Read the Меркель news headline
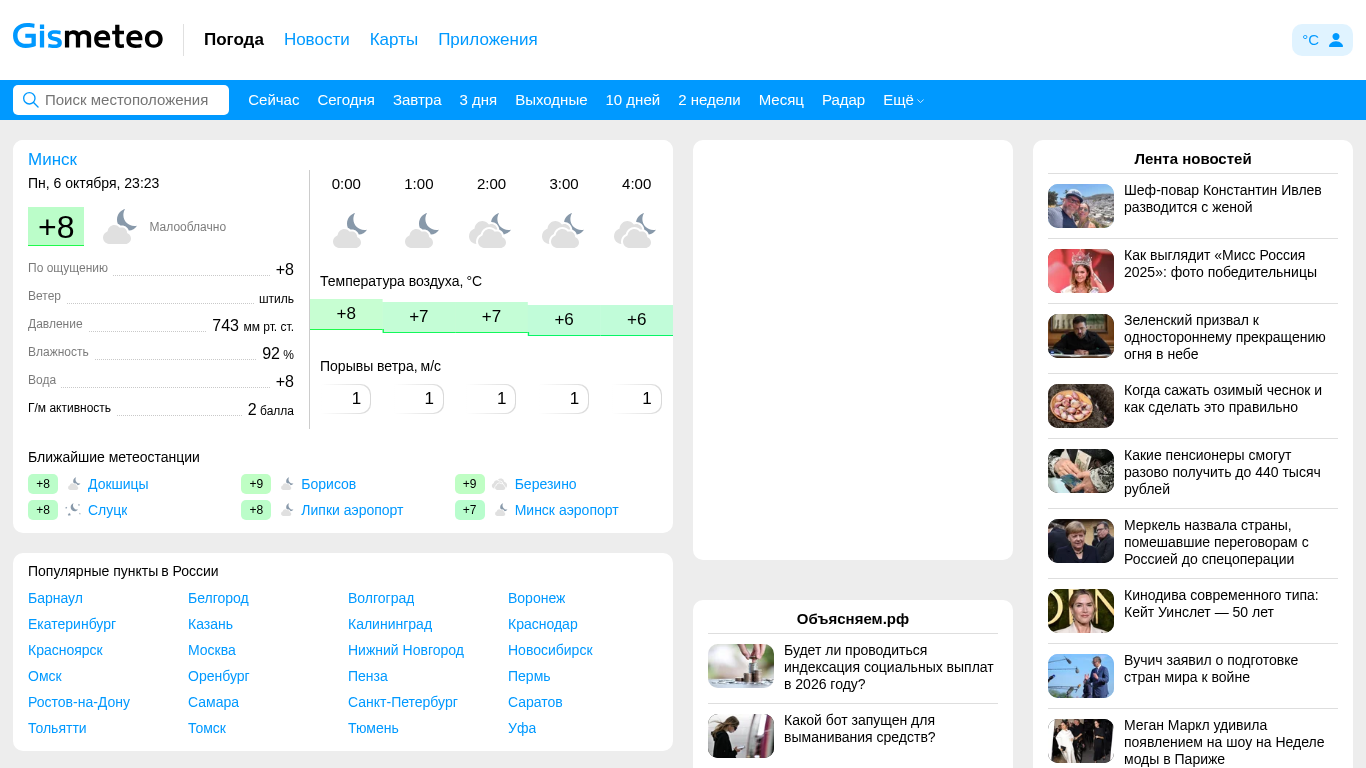The height and width of the screenshot is (768, 1366). point(1216,542)
